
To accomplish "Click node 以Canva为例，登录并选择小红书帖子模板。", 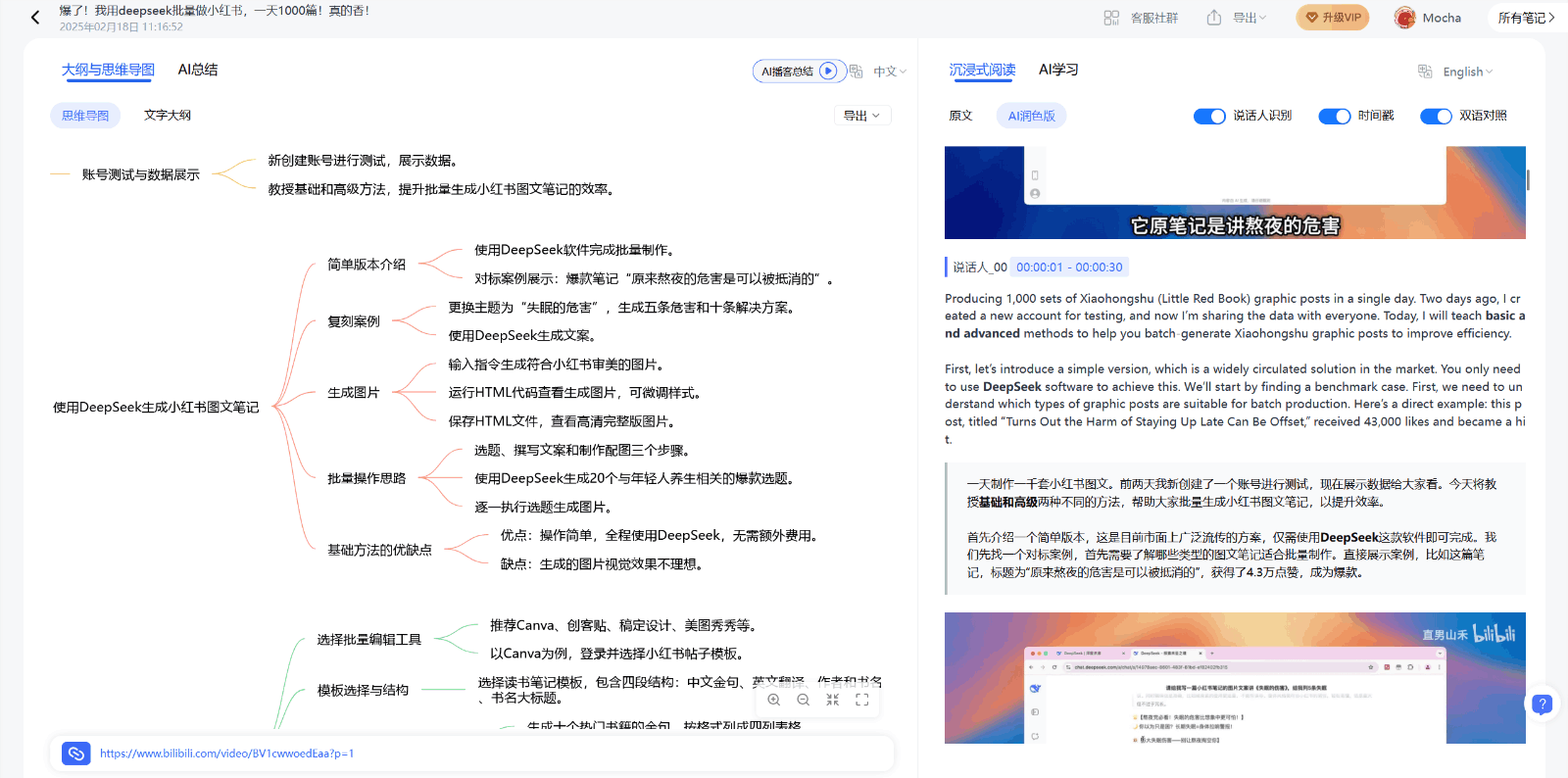I will (617, 654).
